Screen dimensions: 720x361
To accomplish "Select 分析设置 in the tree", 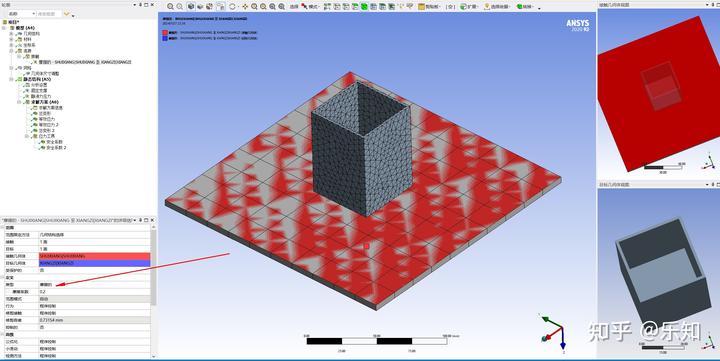I will (39, 85).
